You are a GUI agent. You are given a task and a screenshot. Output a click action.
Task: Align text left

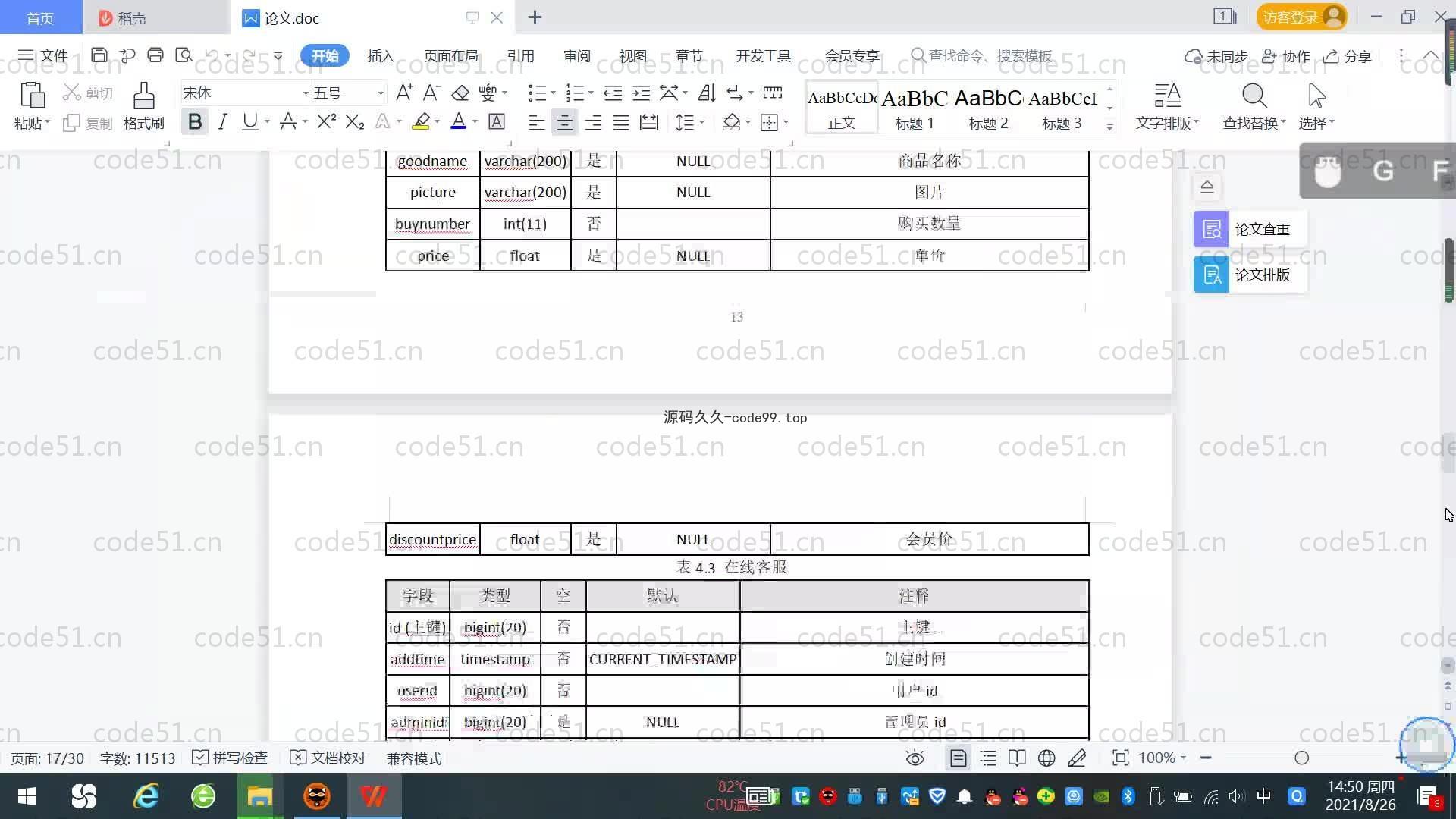point(536,123)
